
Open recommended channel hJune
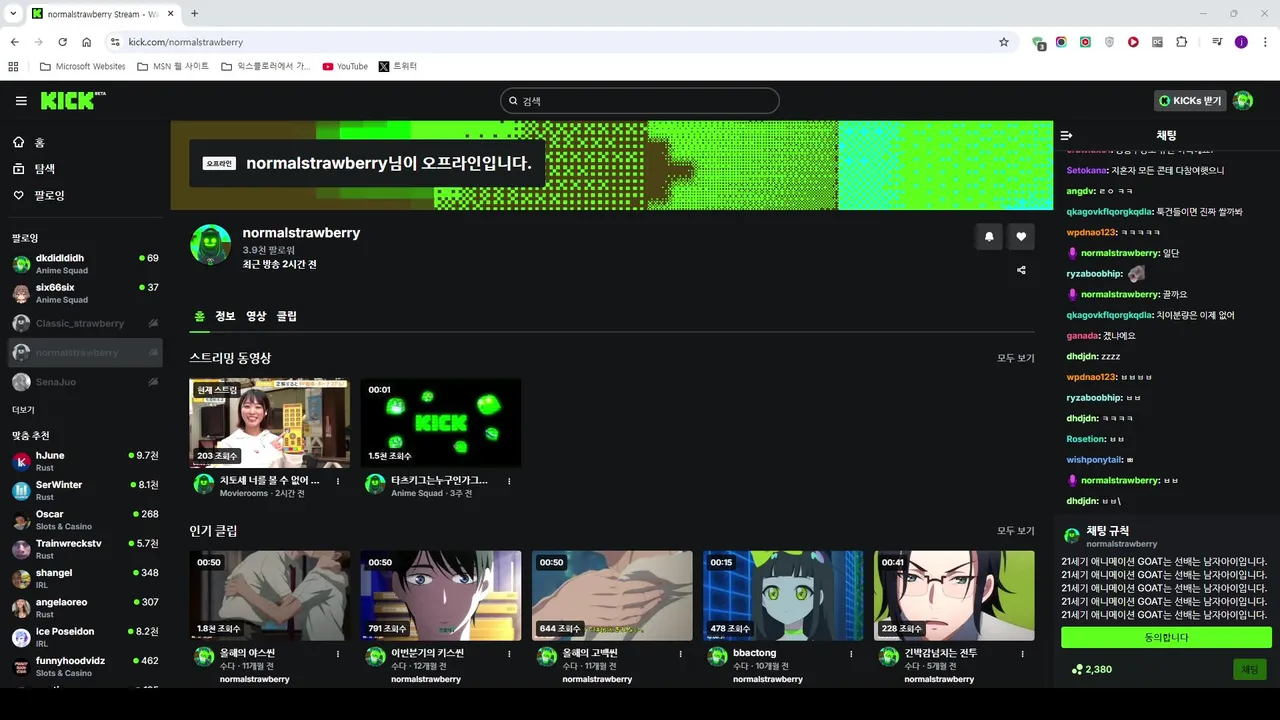[85, 461]
